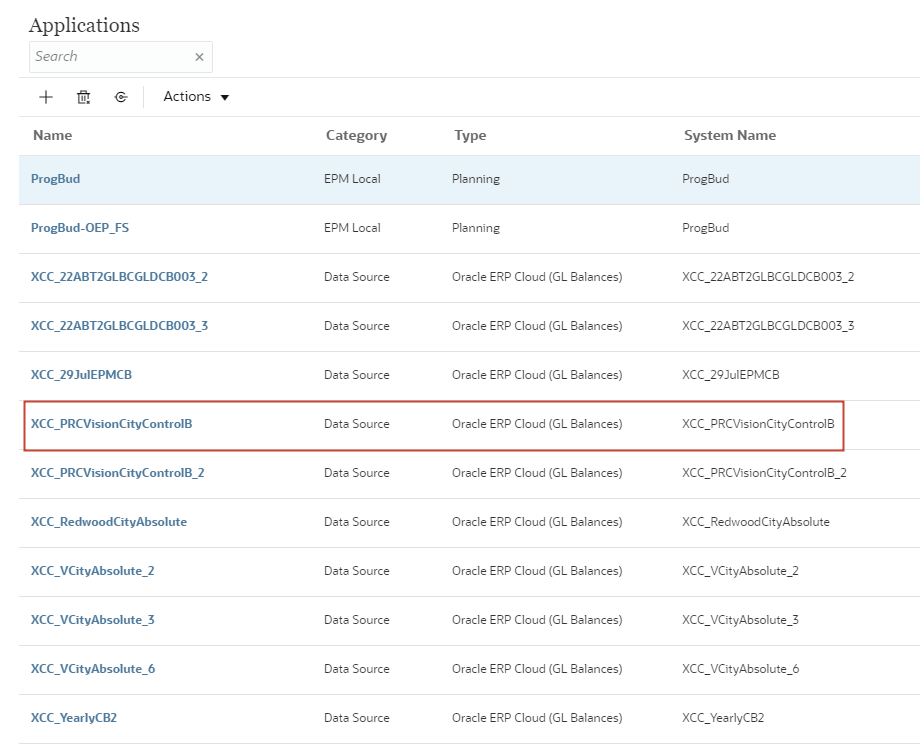
Task: Click the System Name column header
Action: pos(730,135)
